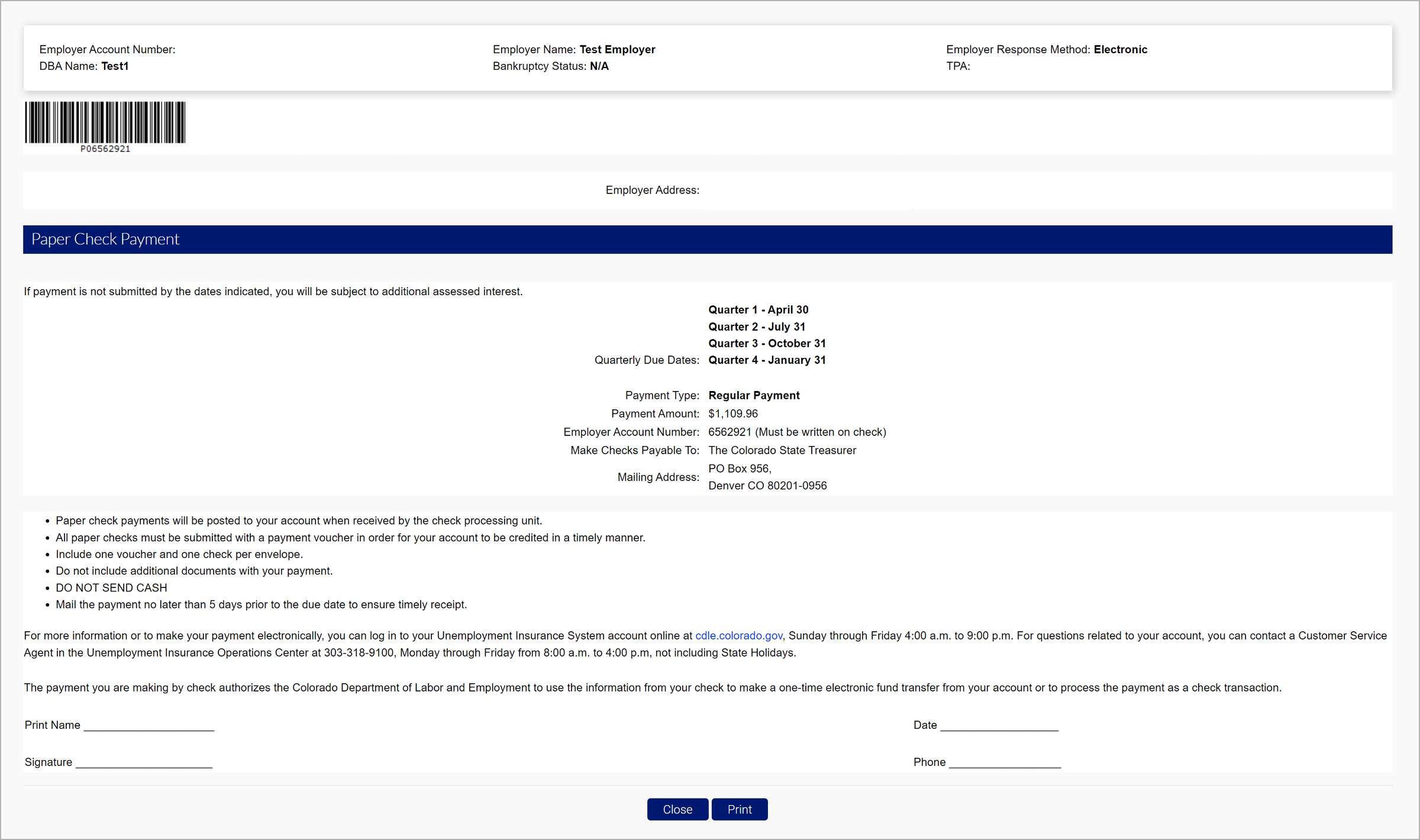Click the Quarter 4 - January 31 due date
Screen dimensions: 1420x840
point(767,360)
